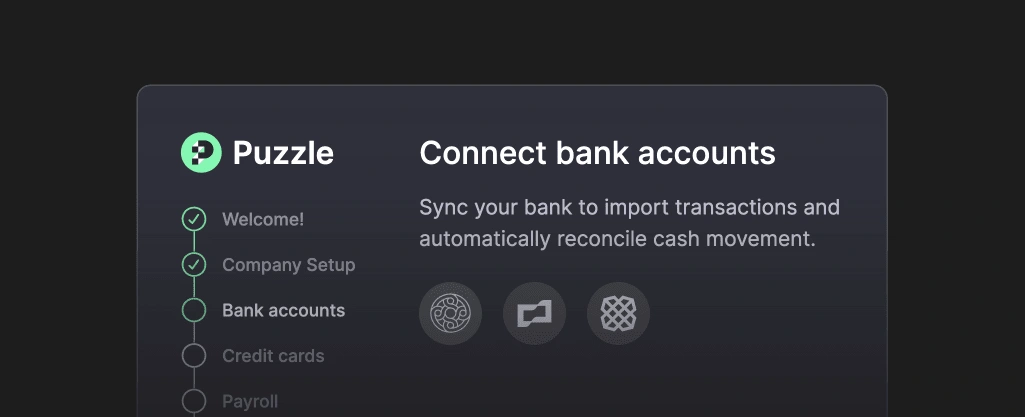Viewport: 1025px width, 417px height.
Task: Click the green Puzzle logo icon
Action: coord(201,153)
